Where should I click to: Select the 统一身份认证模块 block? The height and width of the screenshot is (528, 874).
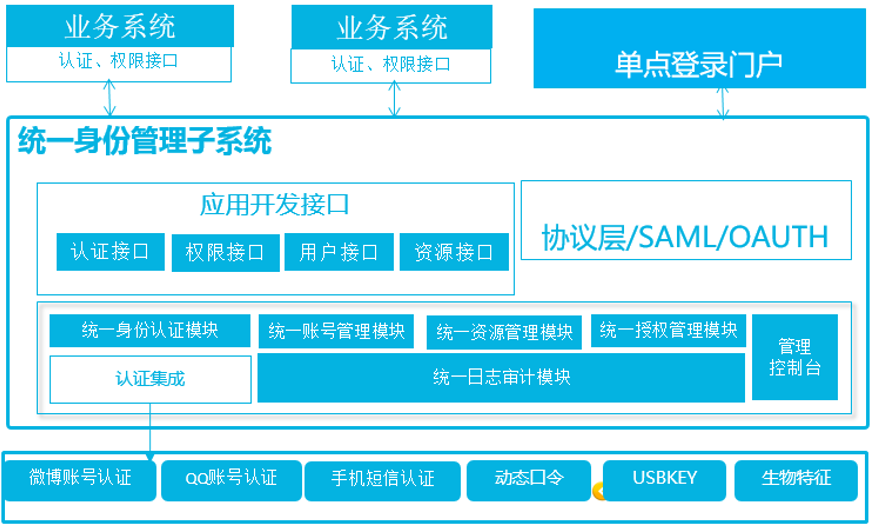[150, 331]
